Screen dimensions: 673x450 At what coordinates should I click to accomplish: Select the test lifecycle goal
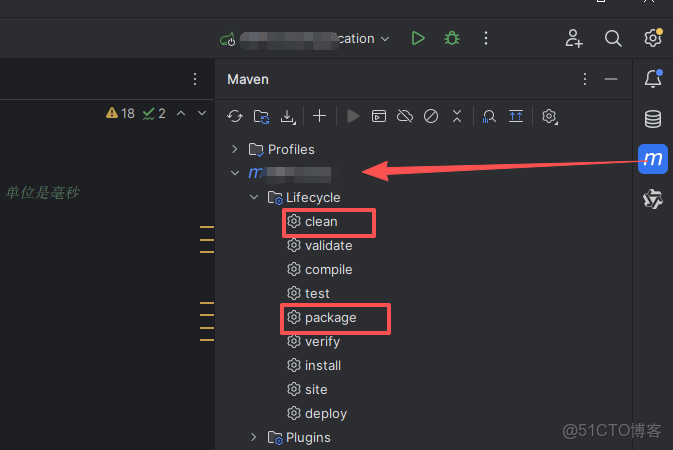308,293
